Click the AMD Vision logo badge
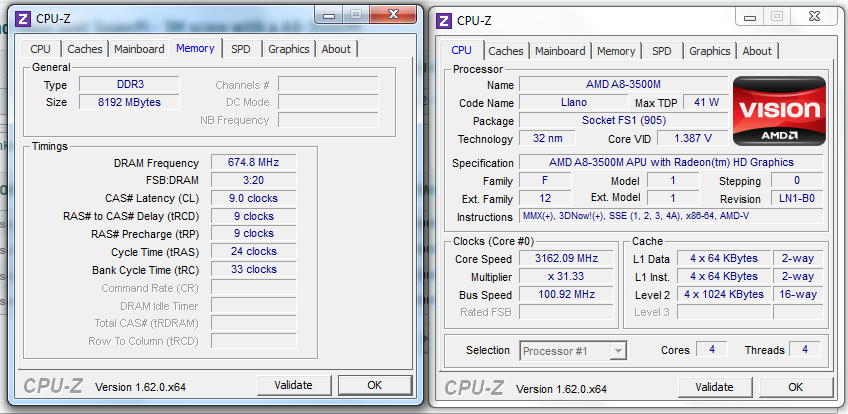The image size is (848, 414). coord(779,111)
